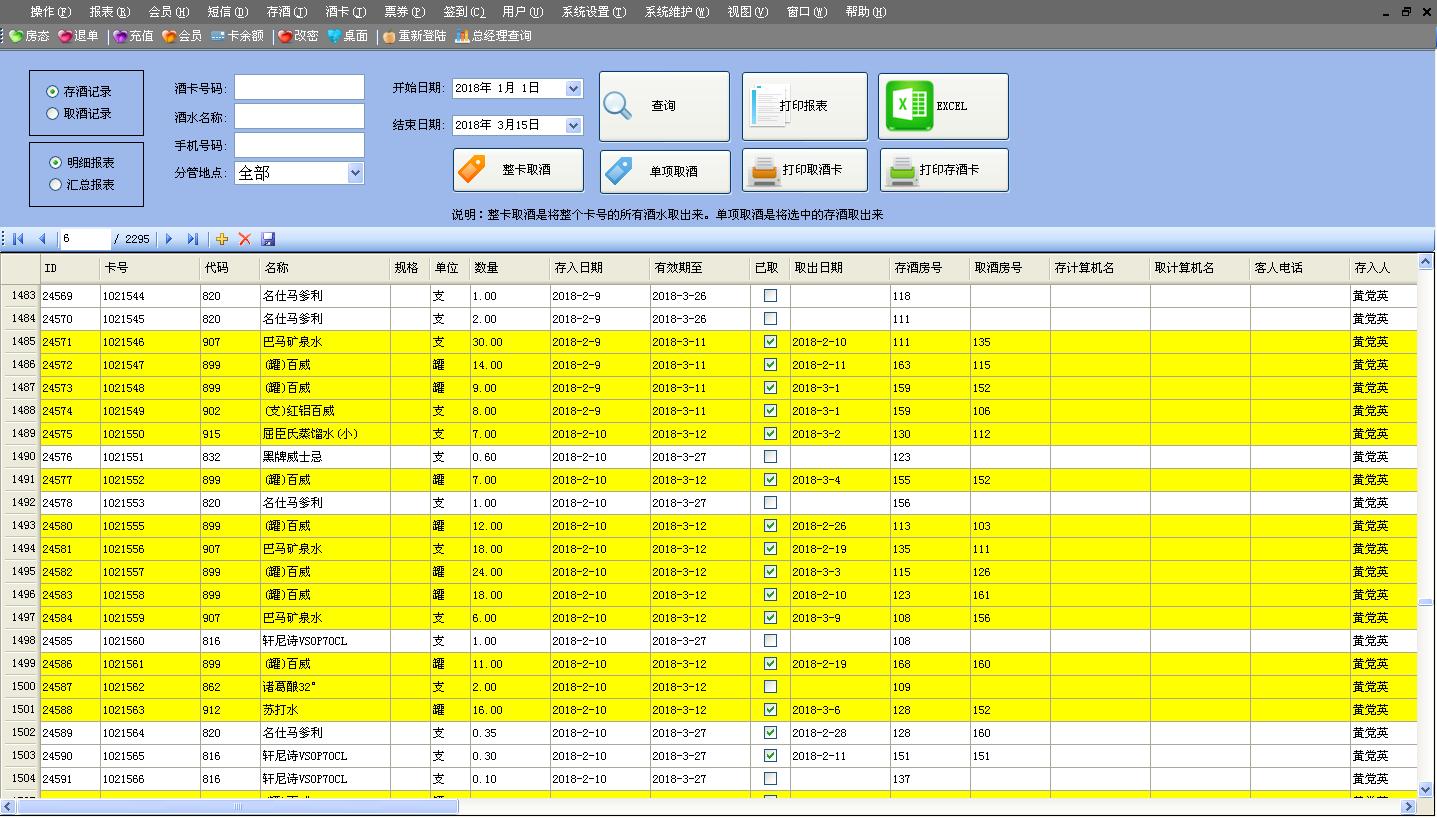The image size is (1437, 818).
Task: Go to first page in record navigator
Action: (18, 239)
